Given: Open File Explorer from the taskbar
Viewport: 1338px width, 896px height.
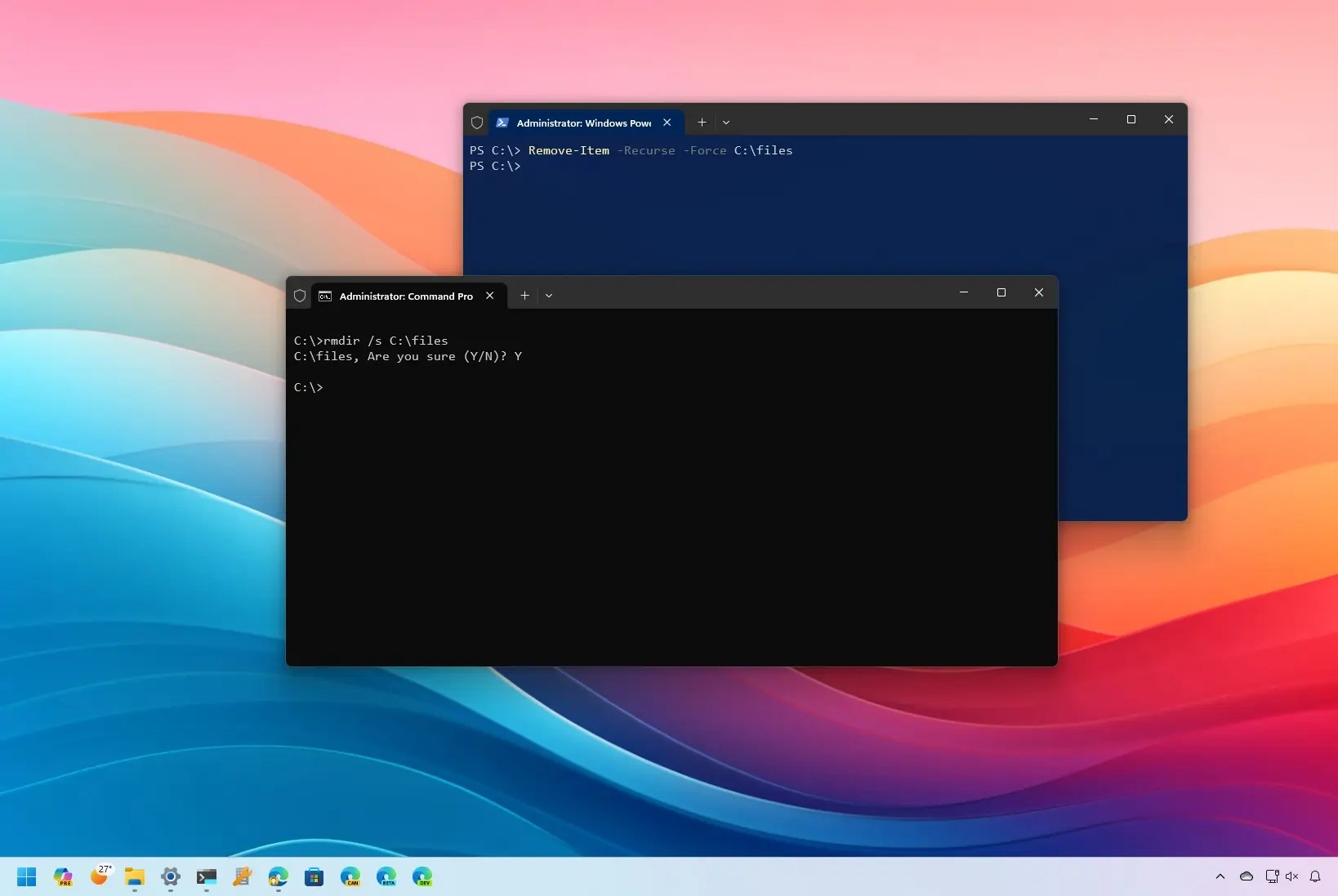Looking at the screenshot, I should click(135, 877).
